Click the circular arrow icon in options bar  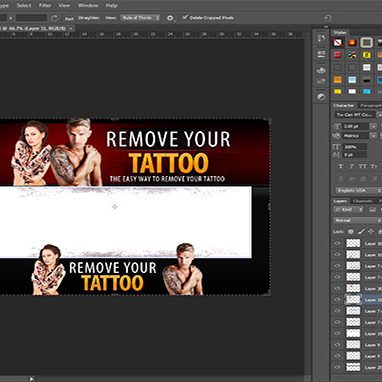pos(55,18)
